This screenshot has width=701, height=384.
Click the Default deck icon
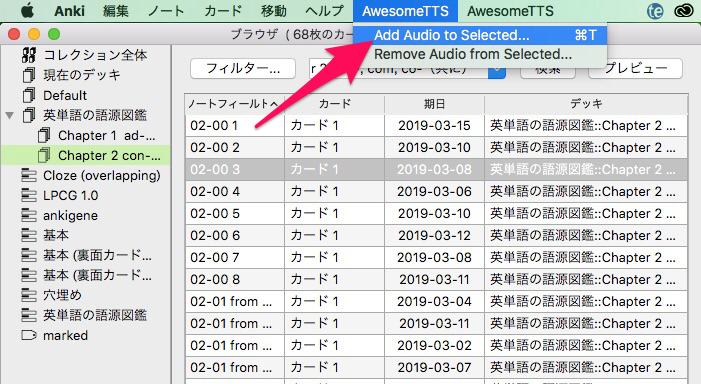[29, 95]
